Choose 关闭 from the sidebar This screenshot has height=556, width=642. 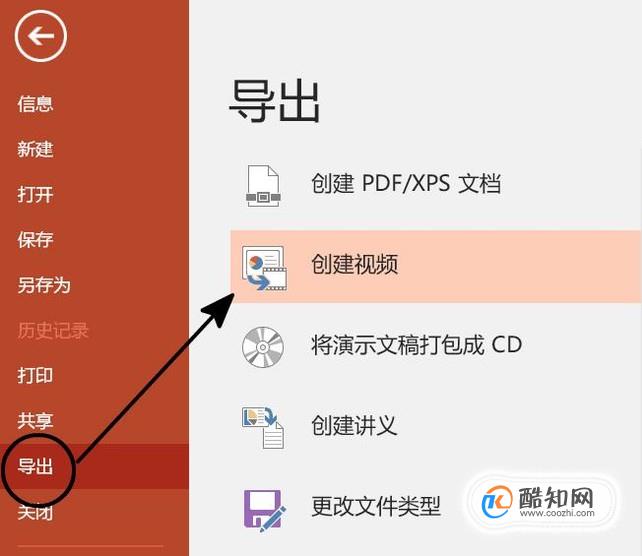35,512
